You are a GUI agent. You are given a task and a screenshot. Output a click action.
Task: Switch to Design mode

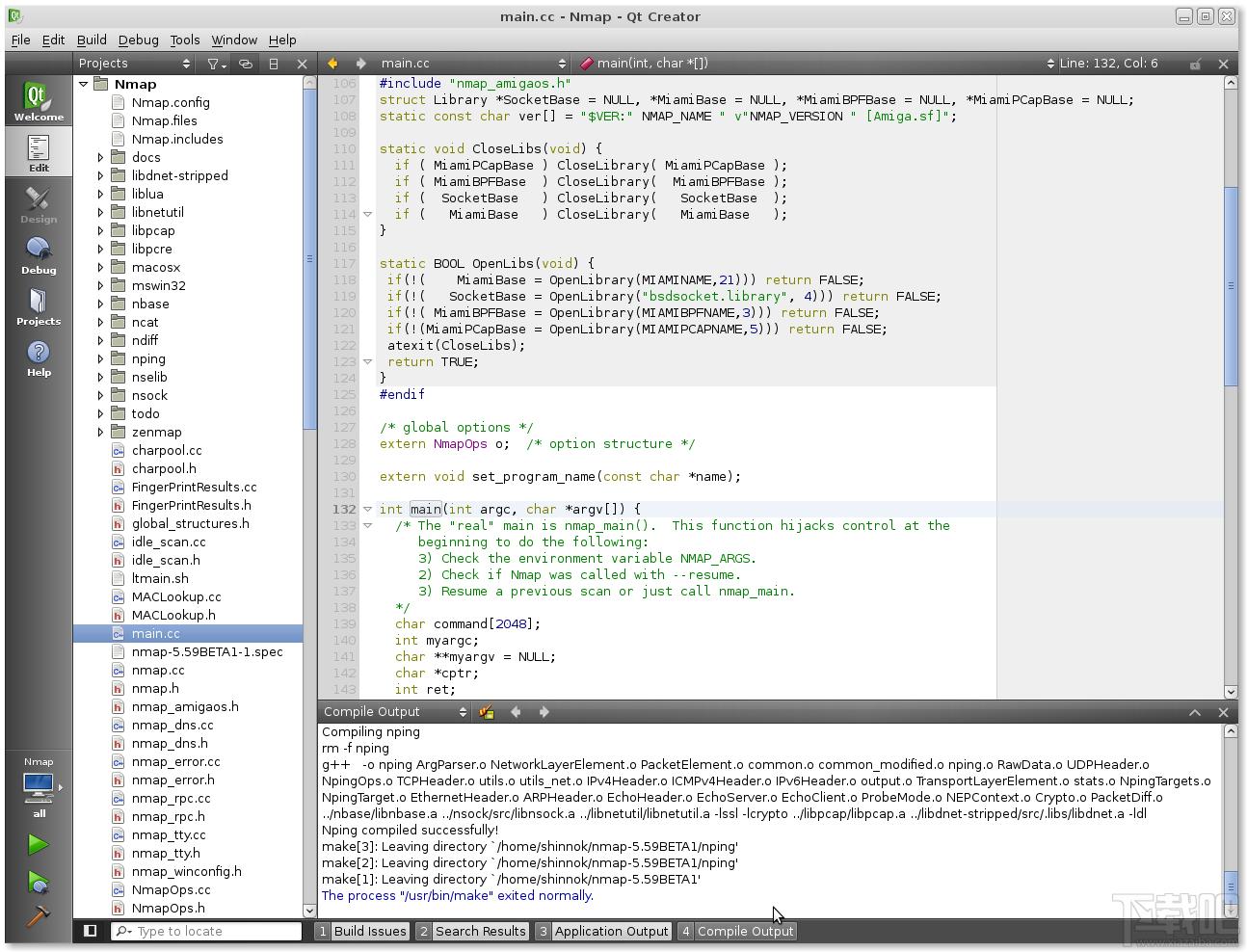[x=39, y=204]
